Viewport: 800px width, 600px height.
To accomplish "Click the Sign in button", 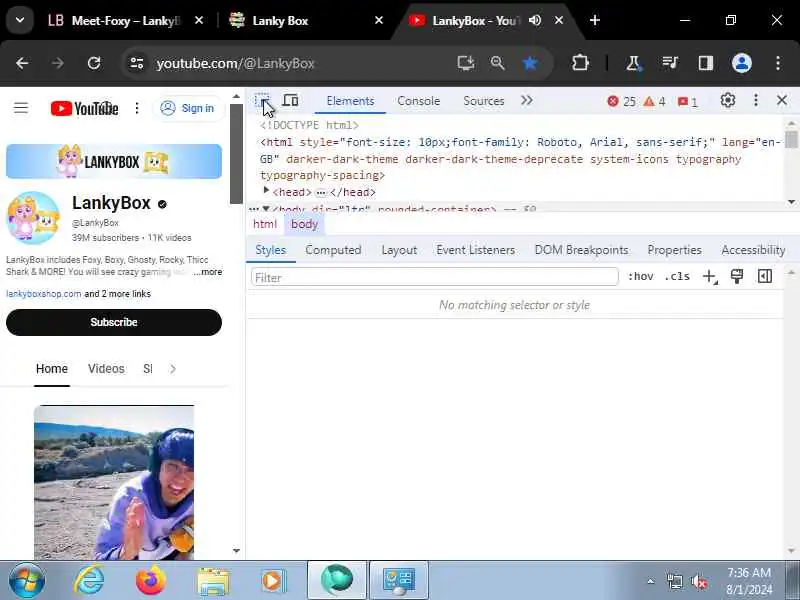I will click(188, 108).
